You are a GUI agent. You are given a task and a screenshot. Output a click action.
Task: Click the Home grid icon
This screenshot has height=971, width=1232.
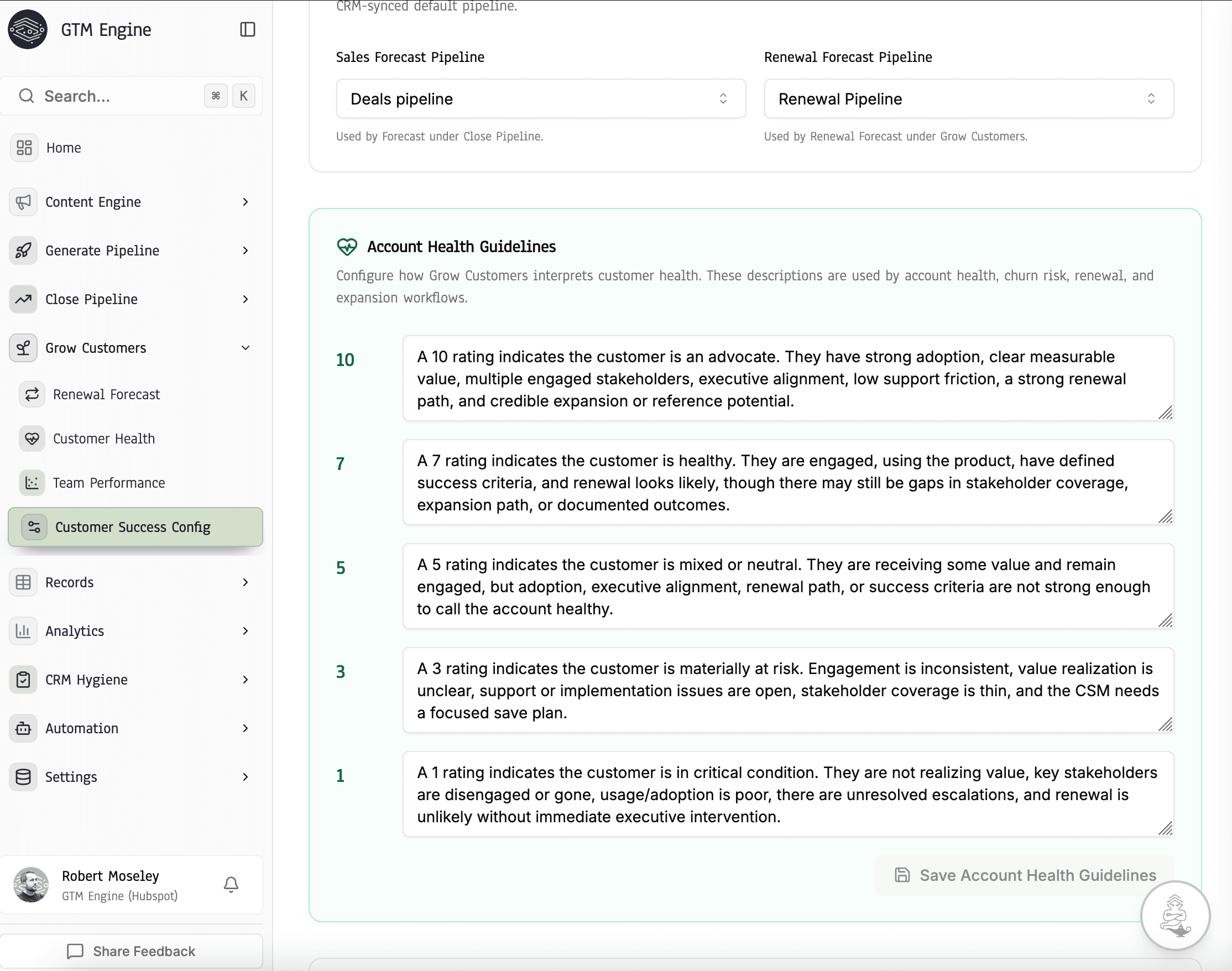[24, 148]
